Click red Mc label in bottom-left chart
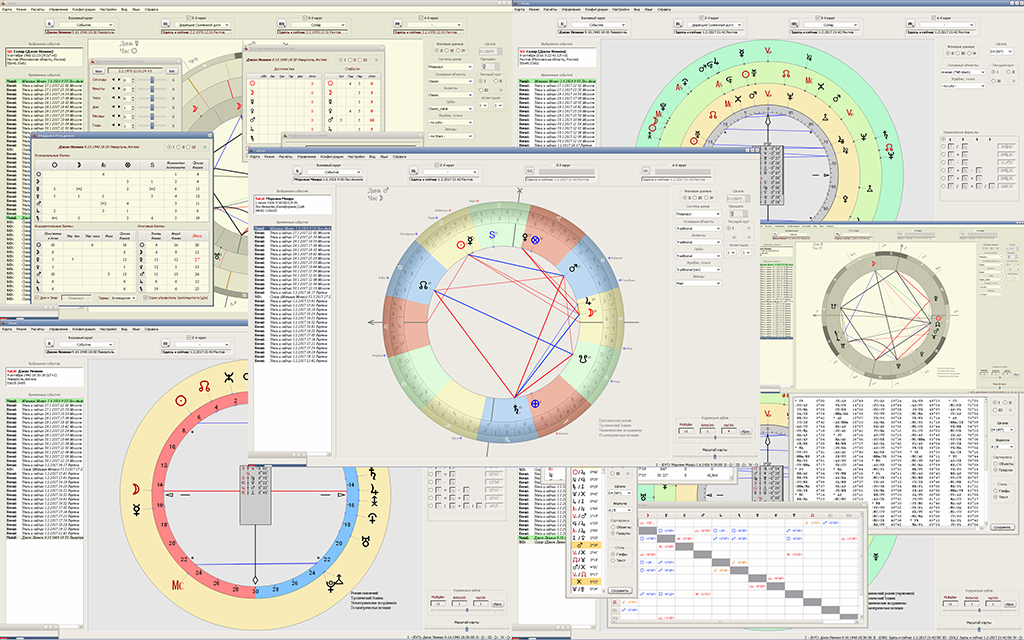The image size is (1024, 640). click(178, 585)
